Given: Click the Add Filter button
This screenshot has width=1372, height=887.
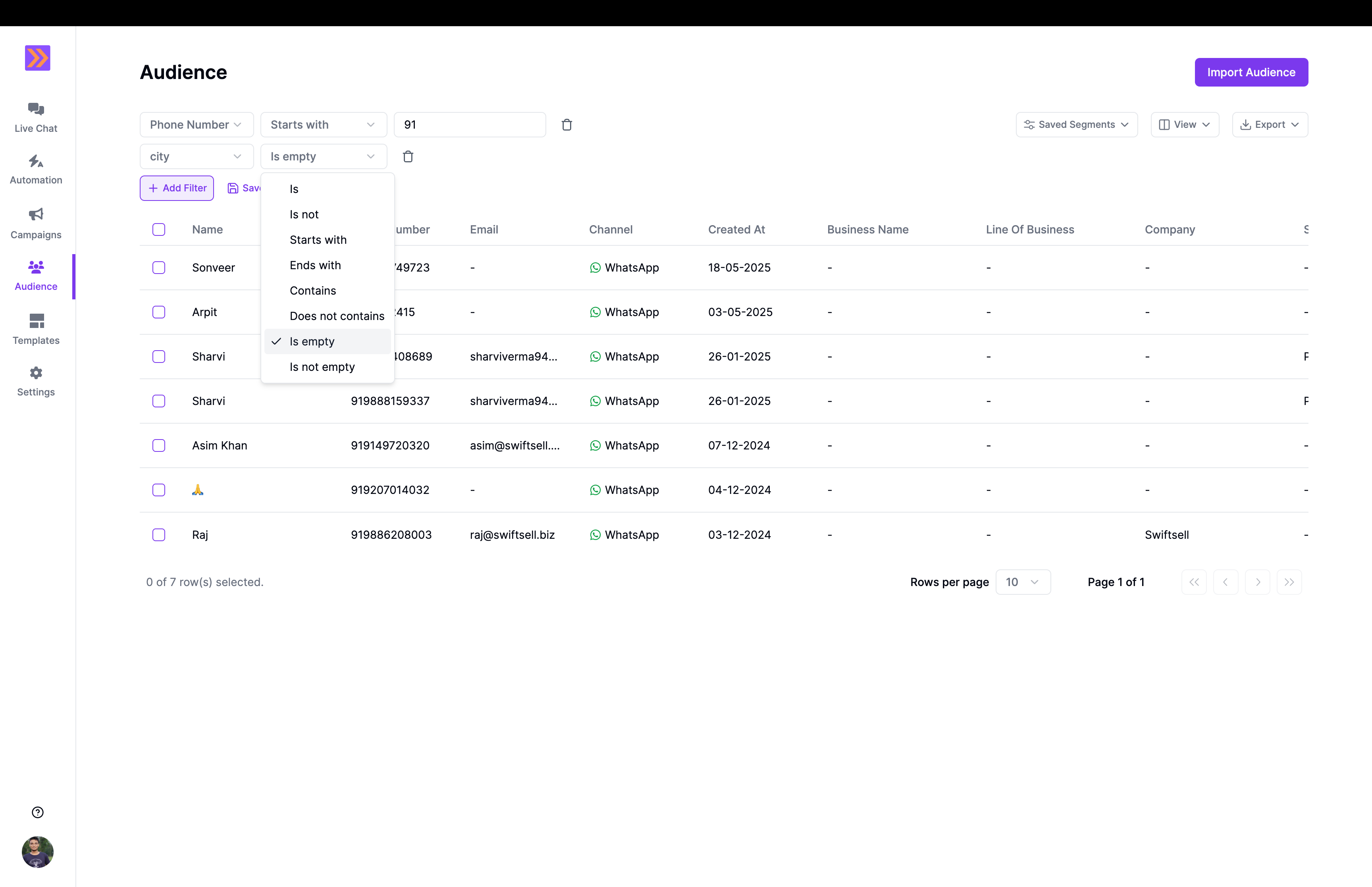Looking at the screenshot, I should 176,188.
